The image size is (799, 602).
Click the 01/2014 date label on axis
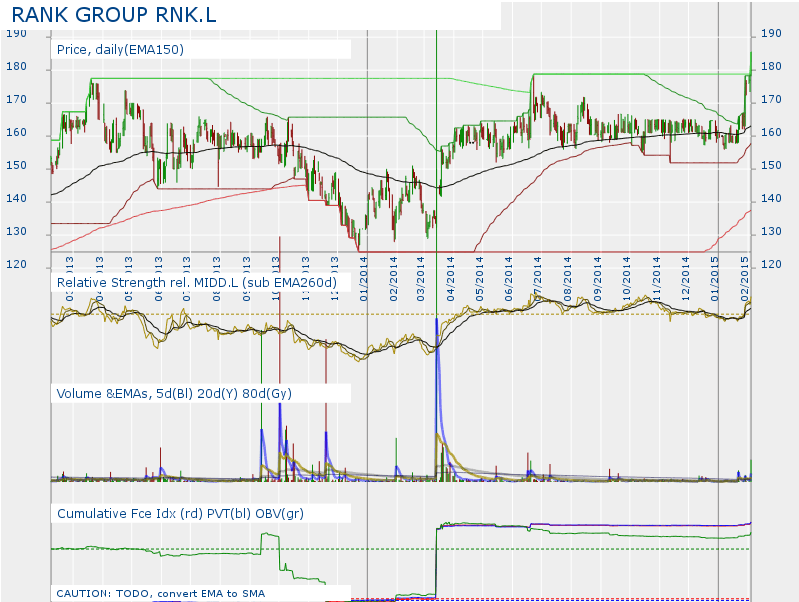pos(364,279)
